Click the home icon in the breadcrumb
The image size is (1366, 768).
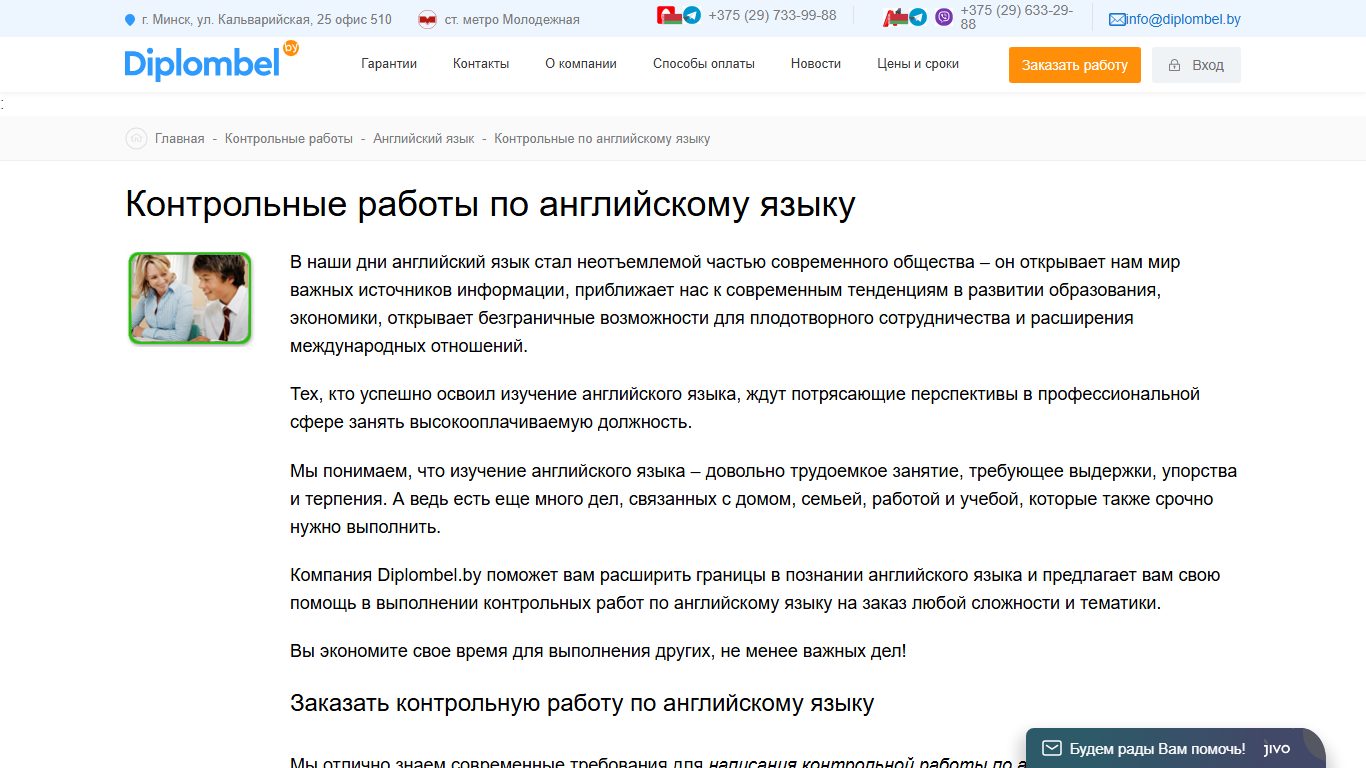(136, 139)
